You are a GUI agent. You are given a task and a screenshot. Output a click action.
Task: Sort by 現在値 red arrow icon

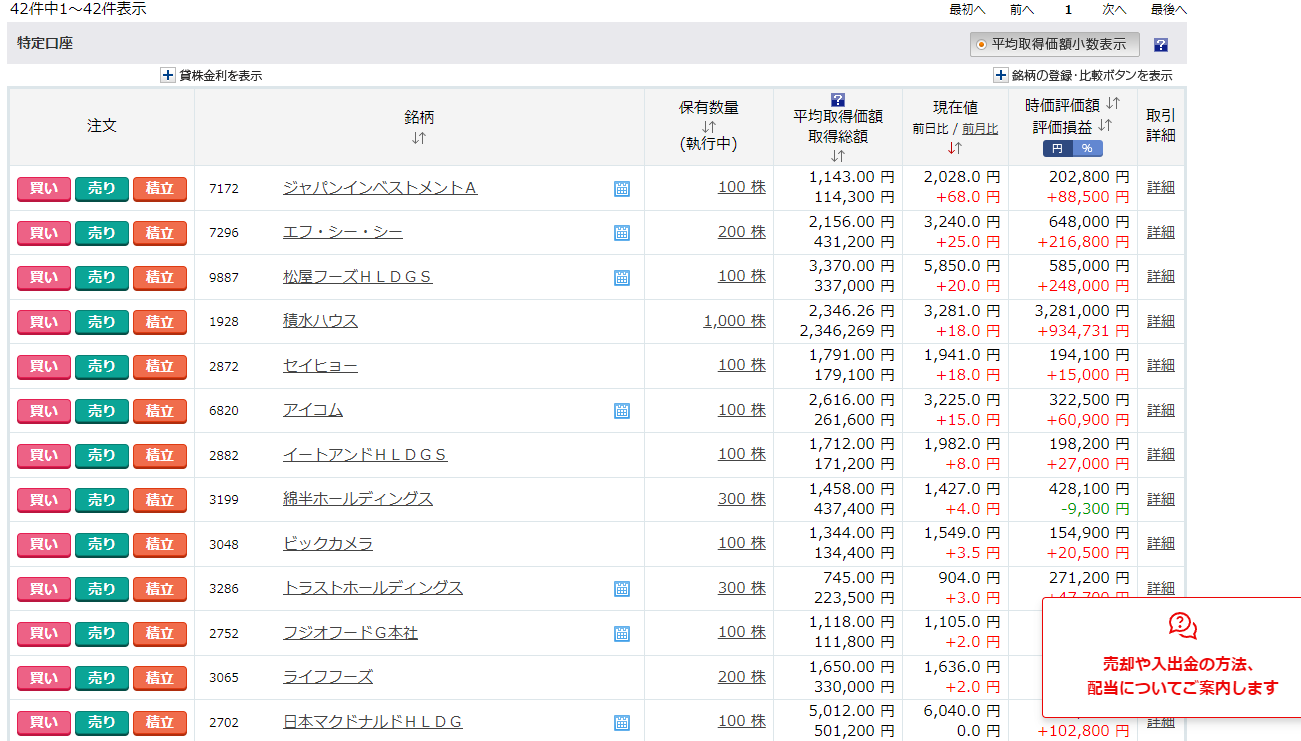point(954,147)
